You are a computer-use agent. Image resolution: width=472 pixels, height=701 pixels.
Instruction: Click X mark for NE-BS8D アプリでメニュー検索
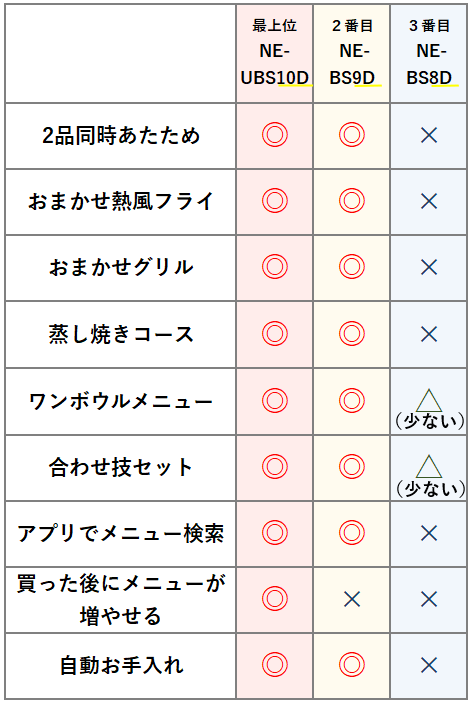429,533
